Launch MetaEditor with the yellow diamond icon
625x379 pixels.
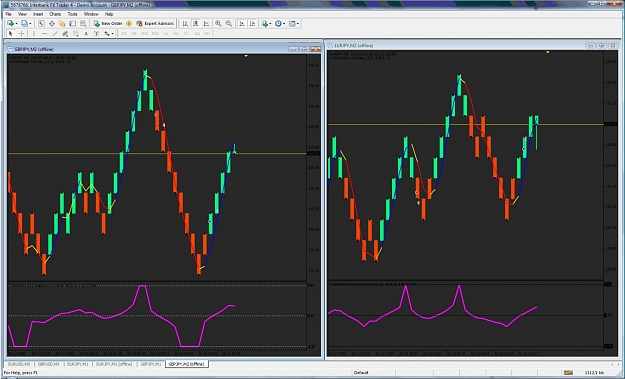tap(129, 24)
